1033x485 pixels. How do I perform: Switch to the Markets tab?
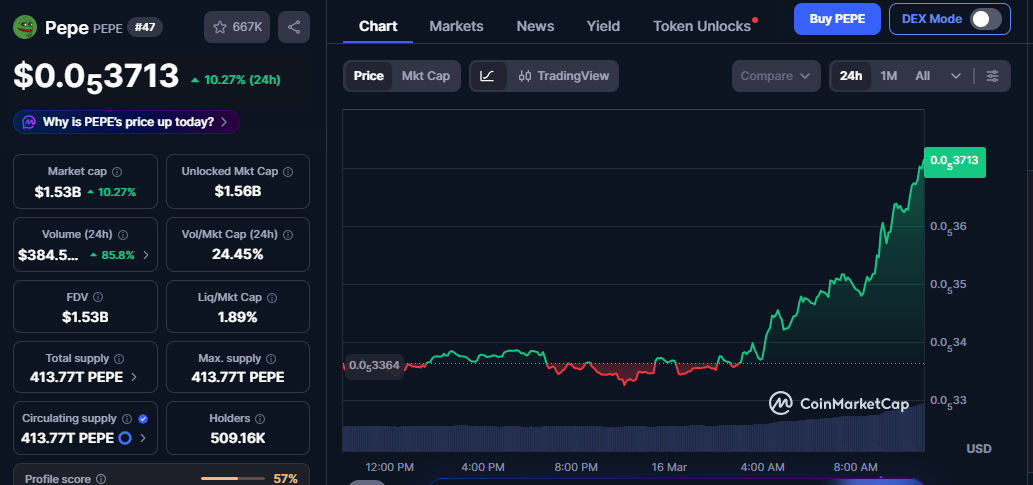456,26
